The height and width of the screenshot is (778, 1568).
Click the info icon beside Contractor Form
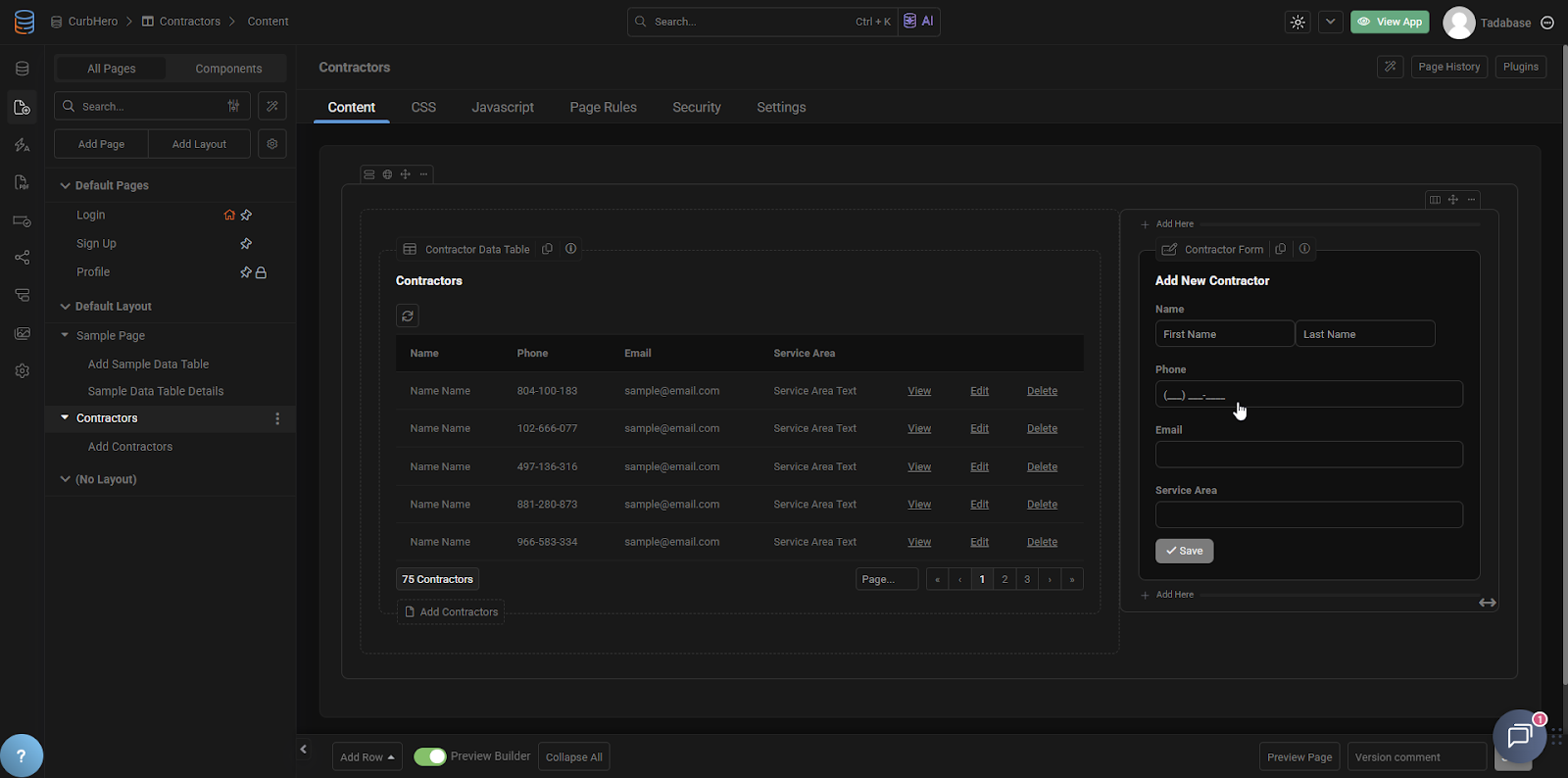click(1304, 249)
